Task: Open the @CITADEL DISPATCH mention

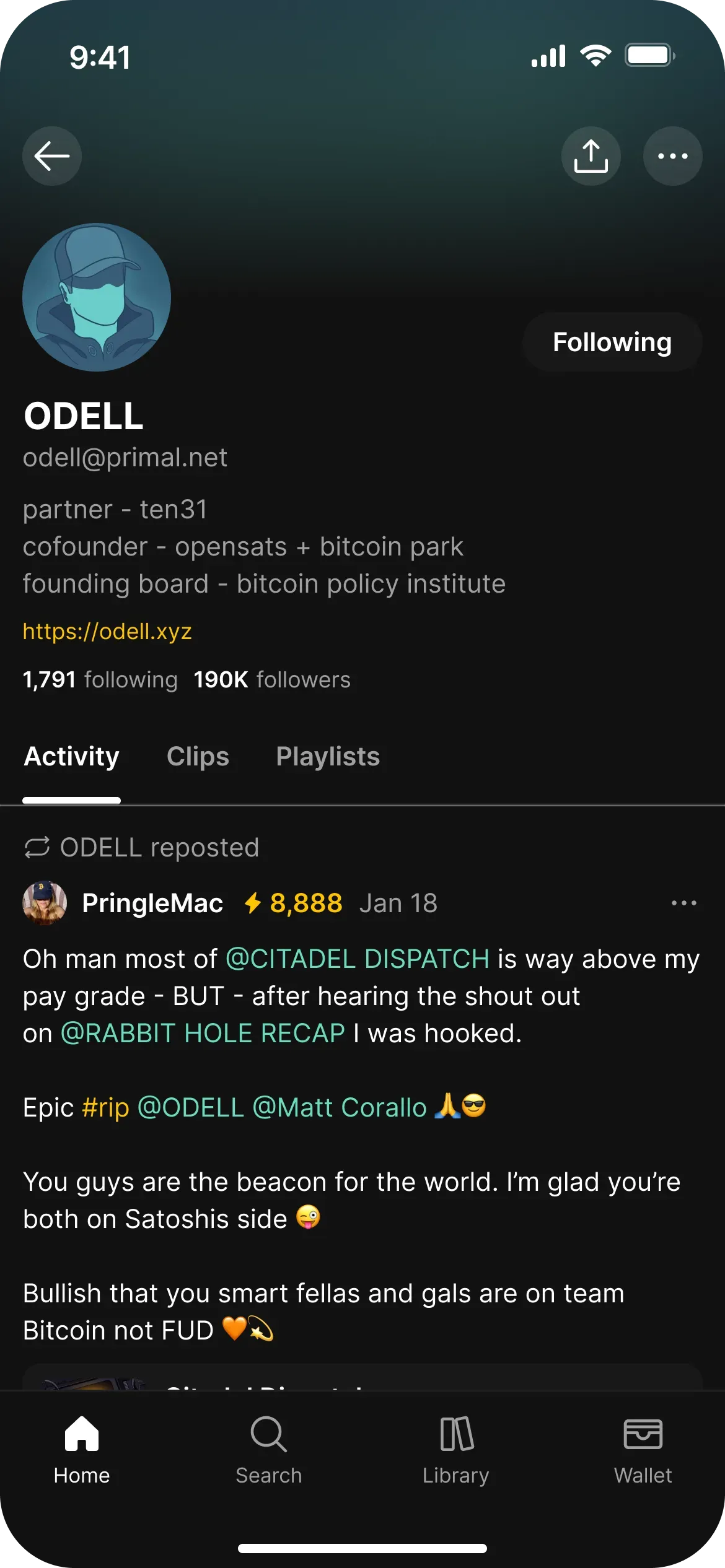Action: [358, 959]
